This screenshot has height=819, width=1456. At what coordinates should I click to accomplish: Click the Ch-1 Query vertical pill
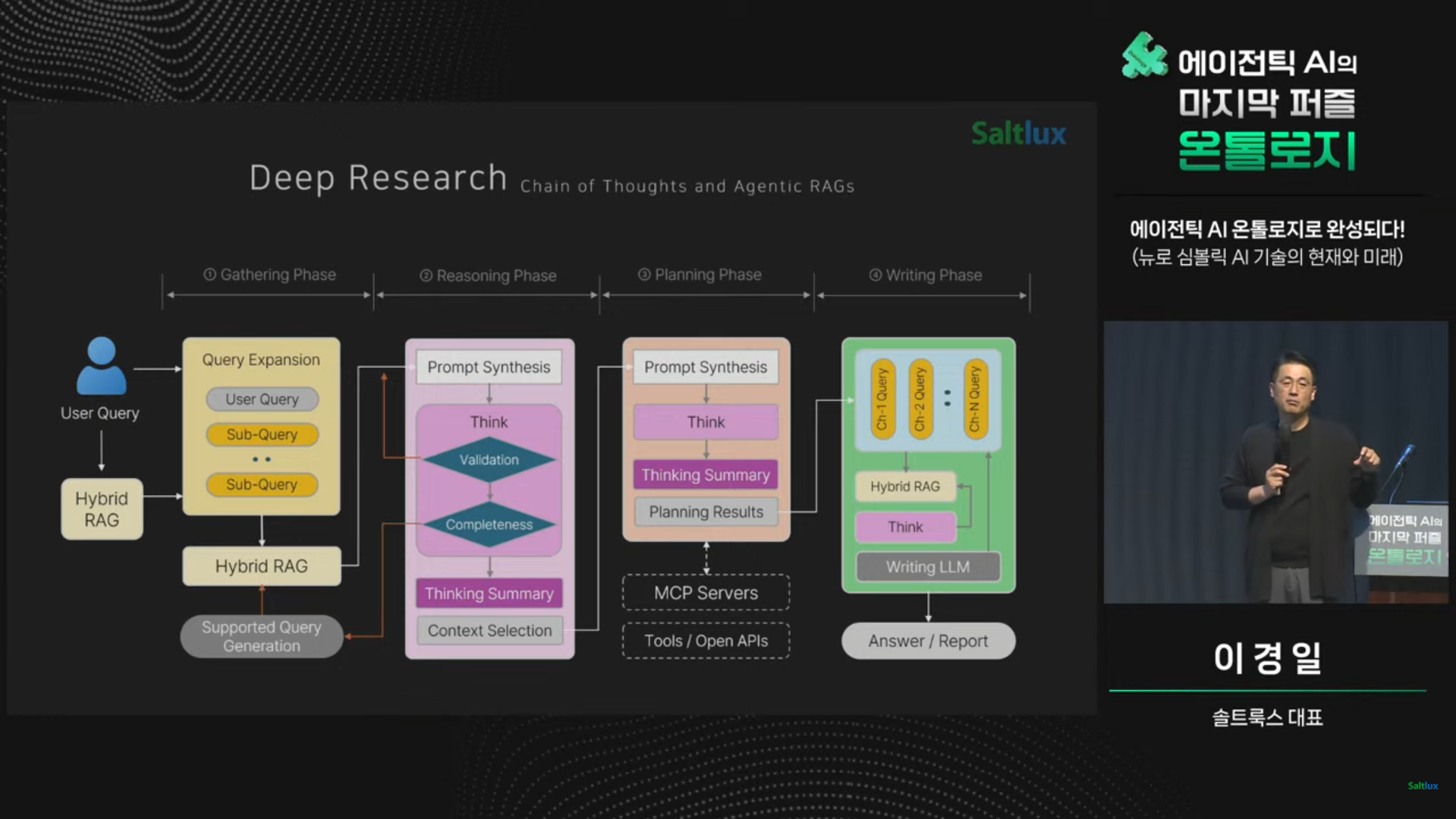pos(882,399)
